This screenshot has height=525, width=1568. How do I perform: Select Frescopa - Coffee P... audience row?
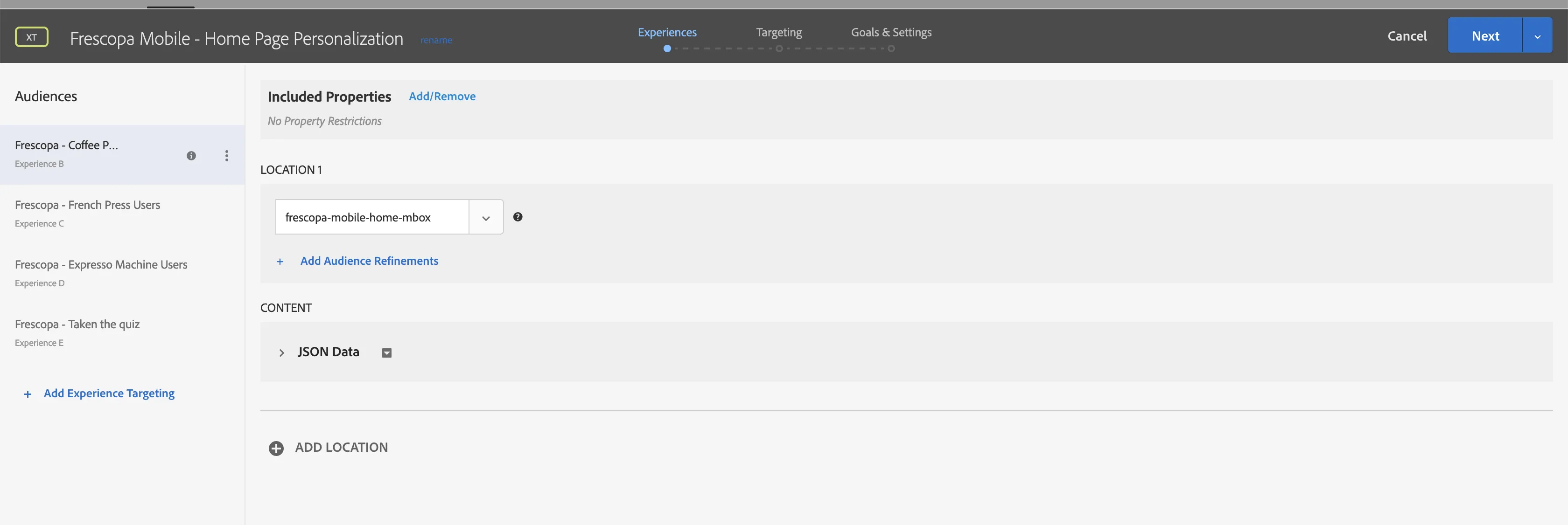[x=122, y=155]
